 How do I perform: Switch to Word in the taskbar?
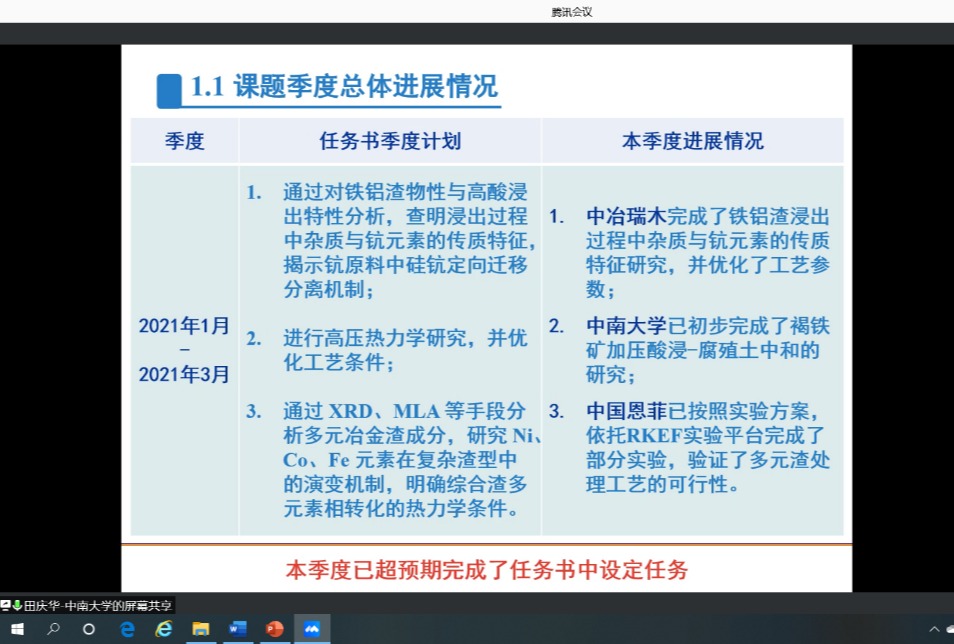point(238,629)
